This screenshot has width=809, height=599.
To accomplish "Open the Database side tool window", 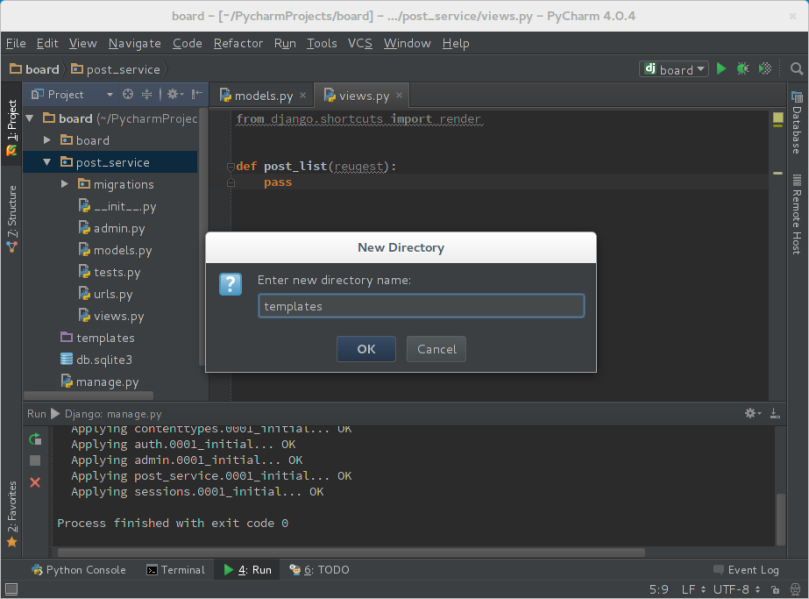I will (797, 123).
